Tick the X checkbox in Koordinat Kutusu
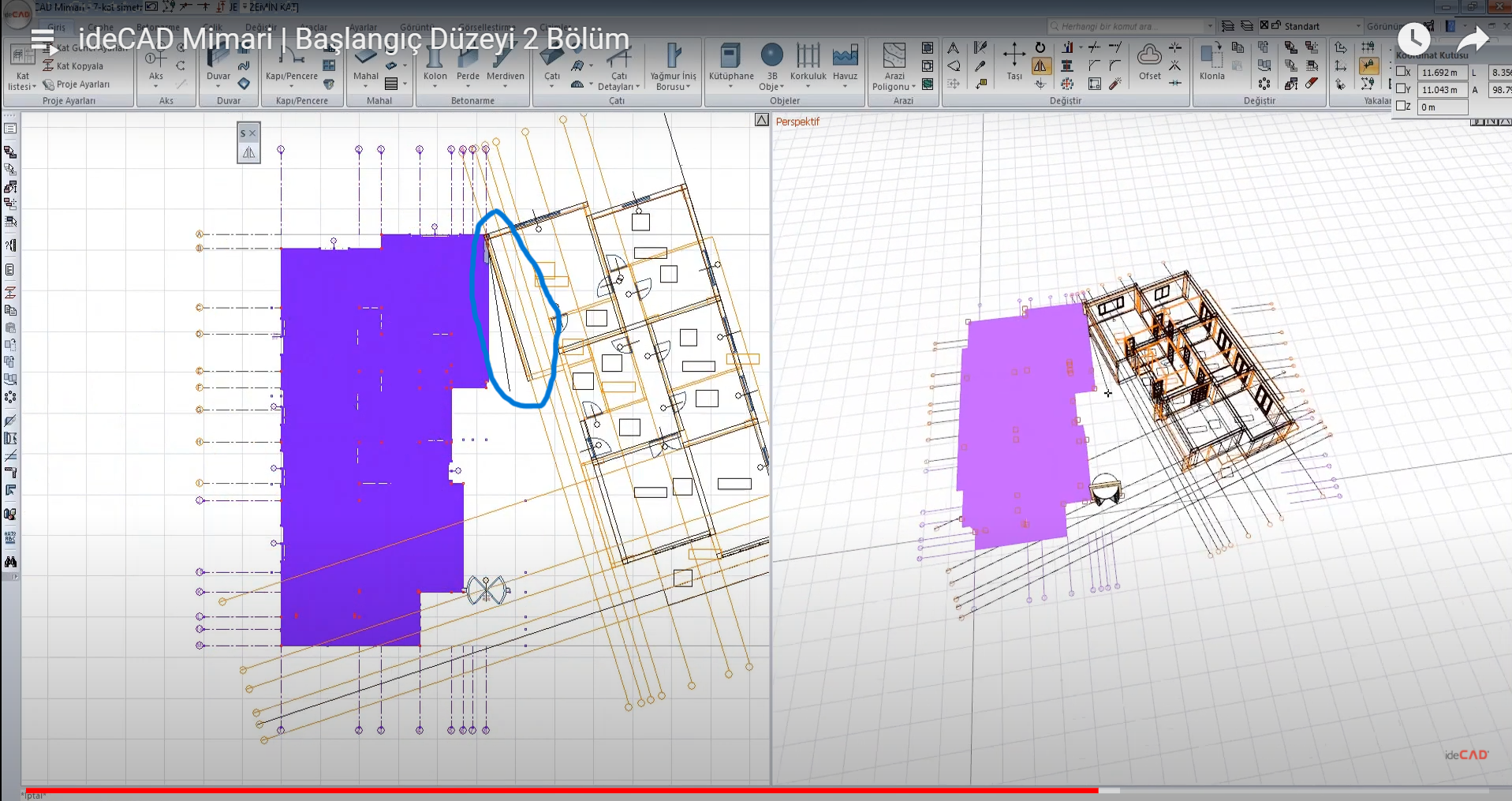Screen dimensions: 1512x801 [1402, 72]
